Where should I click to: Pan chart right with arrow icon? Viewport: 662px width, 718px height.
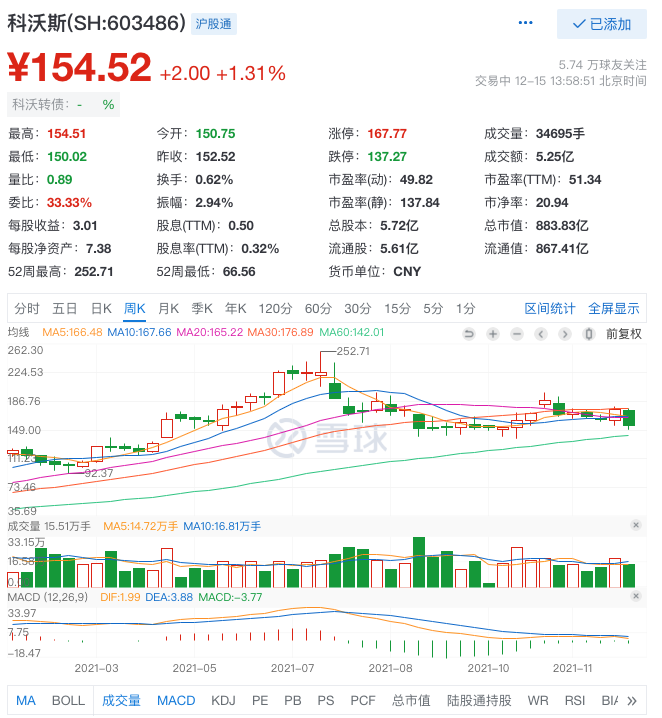565,334
